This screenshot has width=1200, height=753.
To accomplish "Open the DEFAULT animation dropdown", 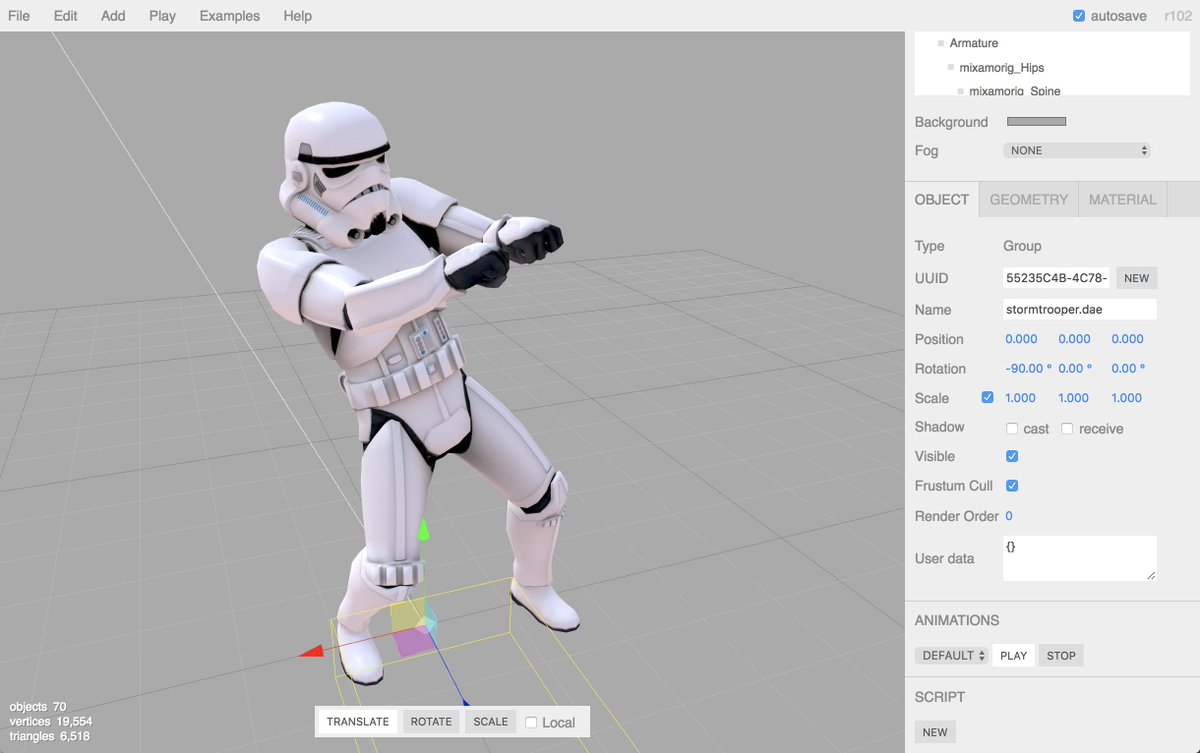I will 951,655.
